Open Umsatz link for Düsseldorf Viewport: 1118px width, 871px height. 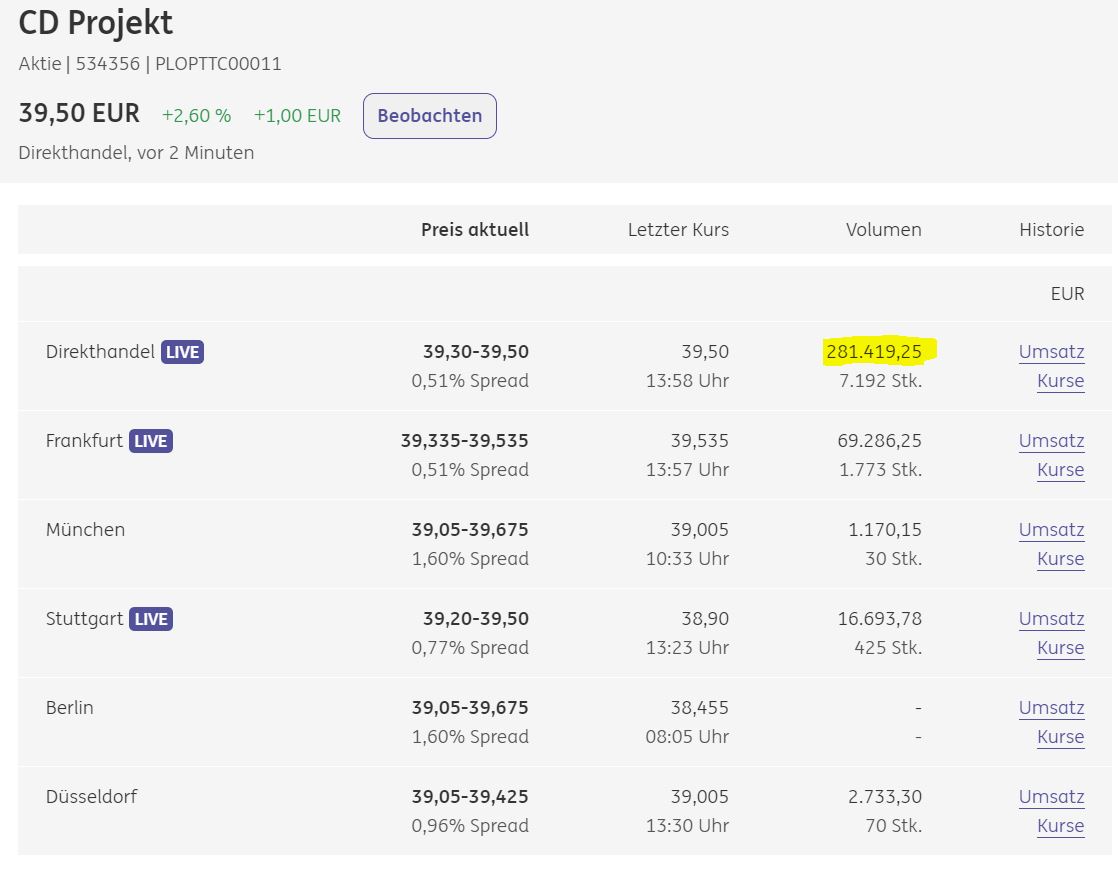(x=1051, y=797)
